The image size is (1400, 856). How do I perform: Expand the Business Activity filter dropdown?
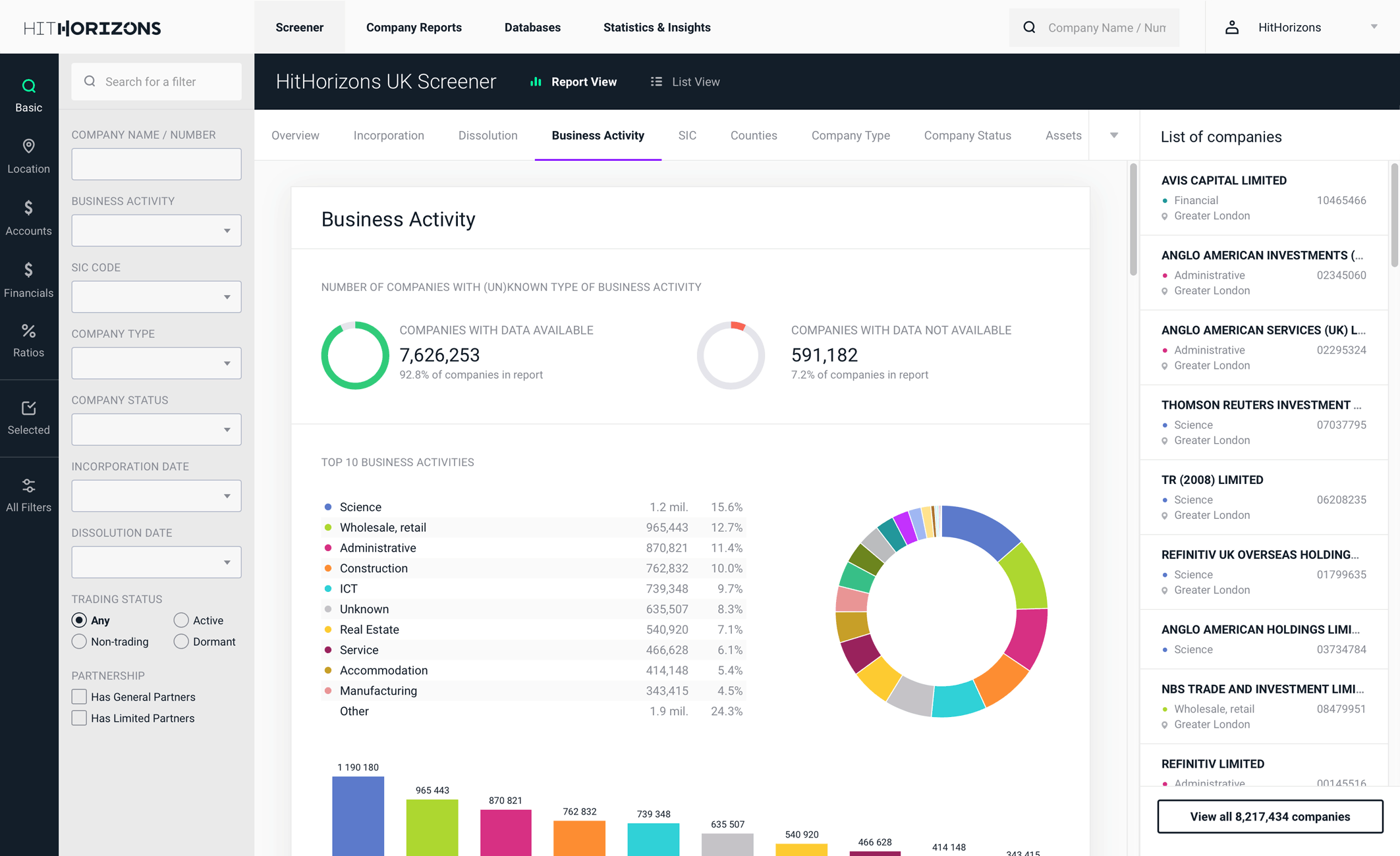coord(156,230)
